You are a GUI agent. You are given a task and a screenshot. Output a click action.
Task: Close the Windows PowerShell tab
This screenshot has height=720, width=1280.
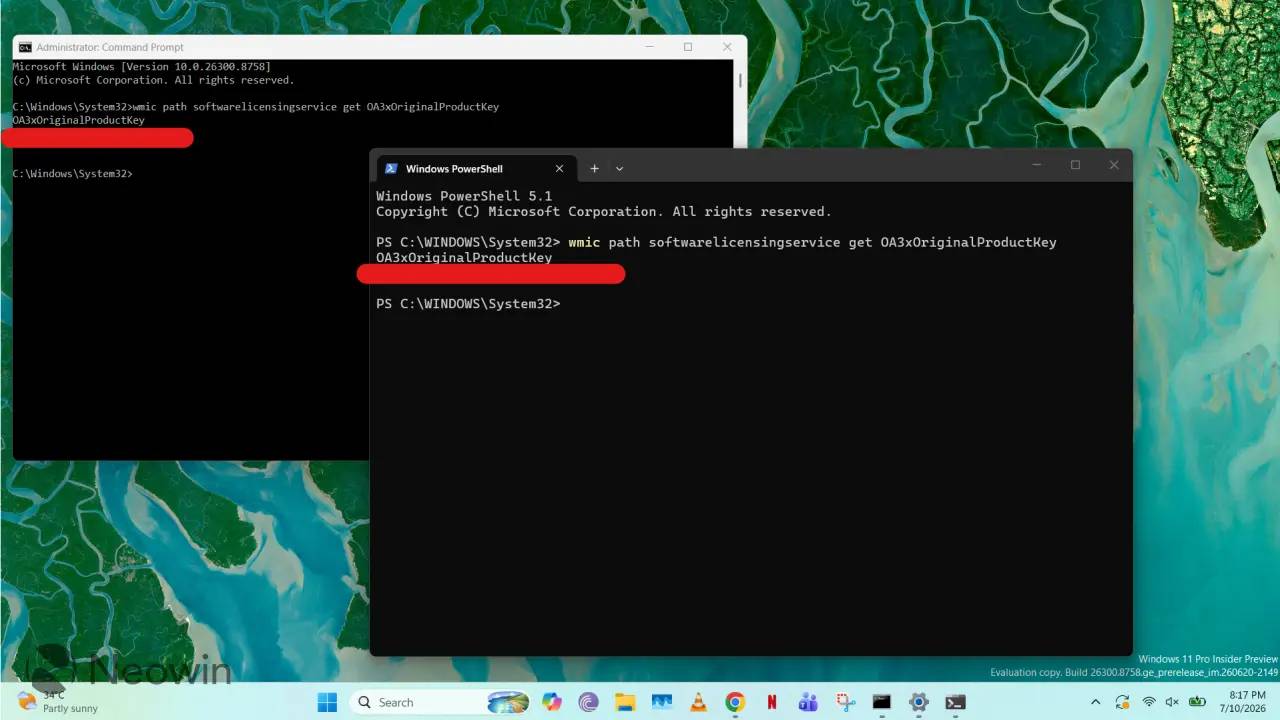pos(559,169)
